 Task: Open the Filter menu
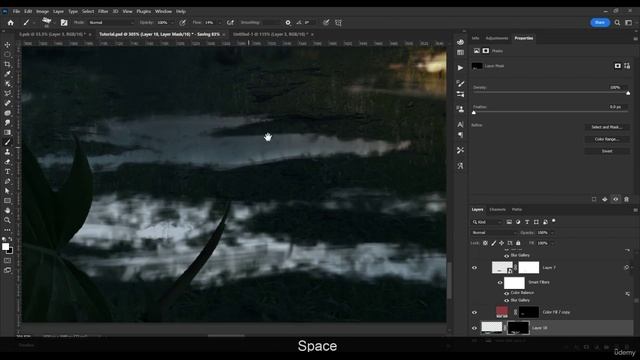point(103,11)
